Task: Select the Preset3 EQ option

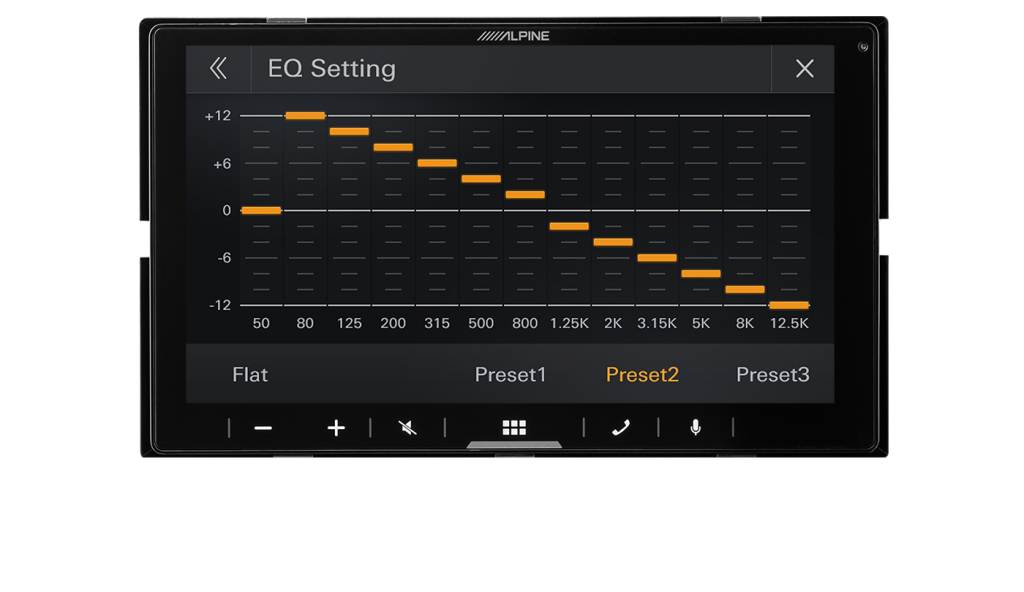Action: click(773, 374)
